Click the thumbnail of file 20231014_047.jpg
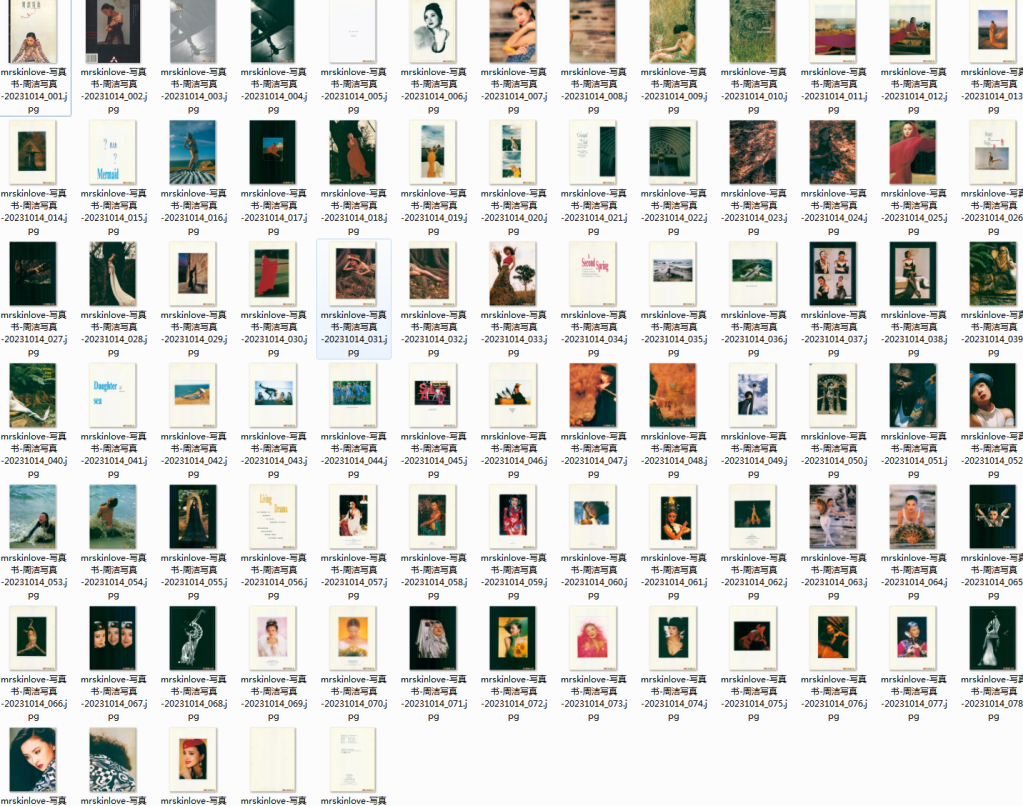Viewport: 1023px width, 806px height. (x=593, y=395)
